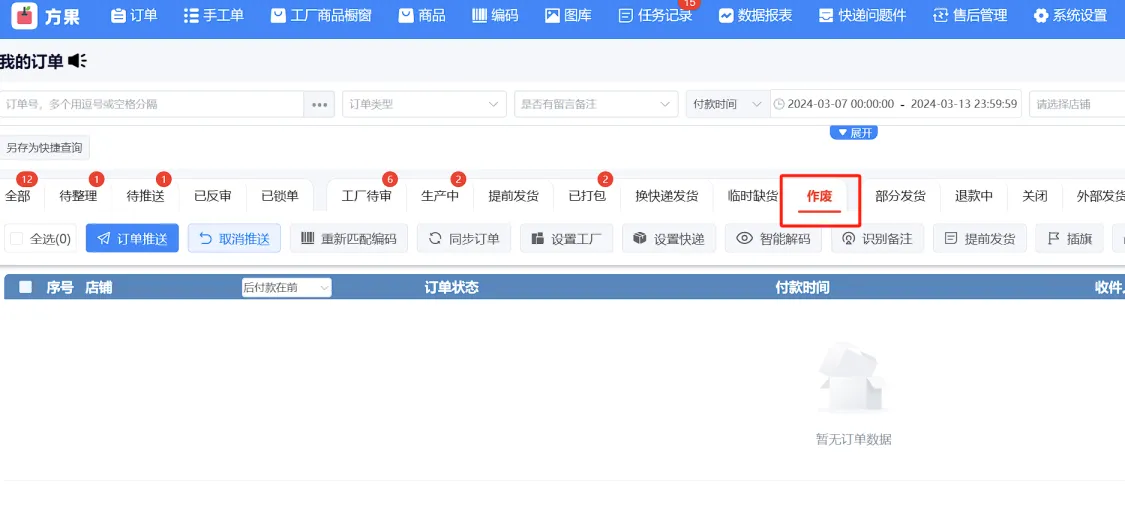Viewport: 1125px width, 524px height.
Task: Switch to the 提前发货 tab
Action: [x=514, y=196]
